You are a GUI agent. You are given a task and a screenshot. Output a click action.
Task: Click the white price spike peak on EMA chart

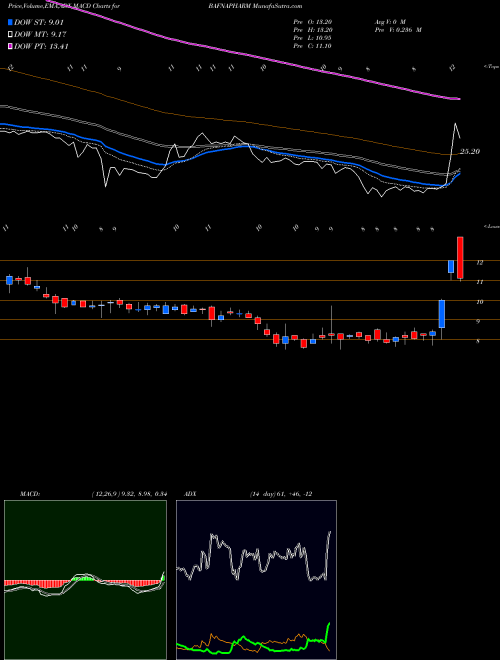tap(455, 123)
